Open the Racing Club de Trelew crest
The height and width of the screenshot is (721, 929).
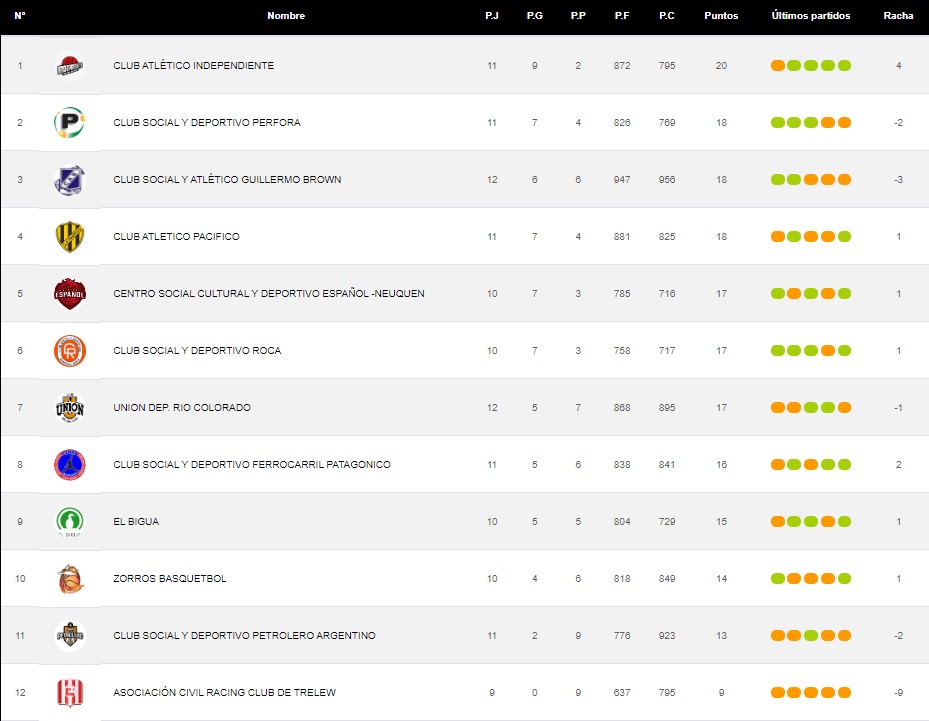point(69,693)
